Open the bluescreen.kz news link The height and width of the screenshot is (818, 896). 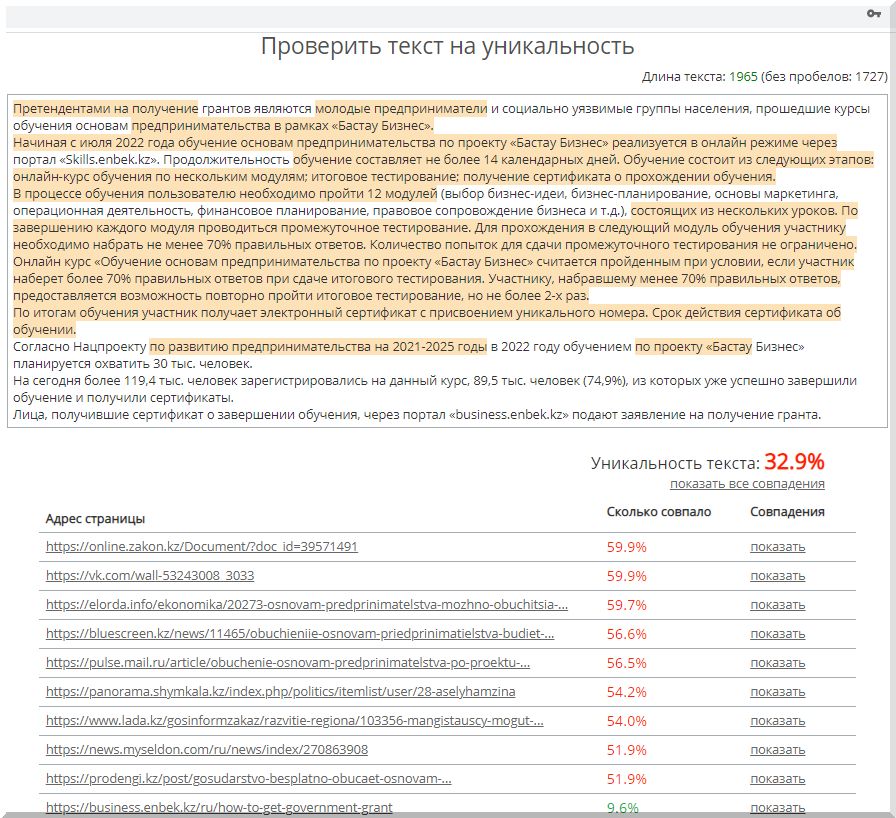click(x=300, y=634)
